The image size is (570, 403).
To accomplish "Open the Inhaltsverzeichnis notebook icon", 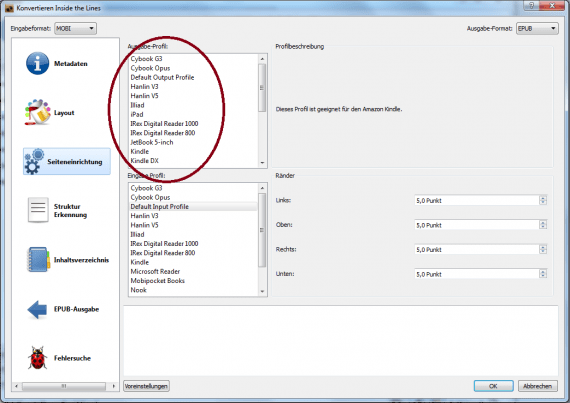I will (x=38, y=259).
